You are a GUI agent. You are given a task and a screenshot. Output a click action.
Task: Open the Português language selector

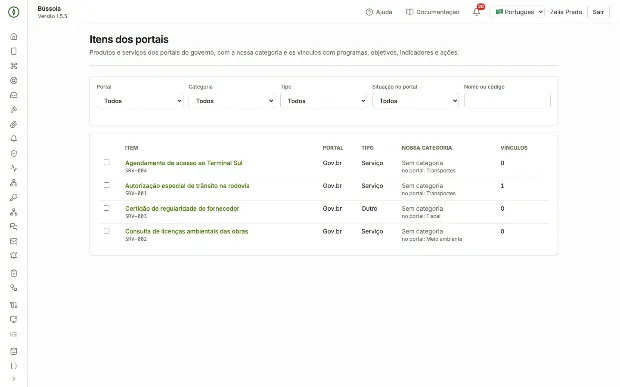click(517, 12)
